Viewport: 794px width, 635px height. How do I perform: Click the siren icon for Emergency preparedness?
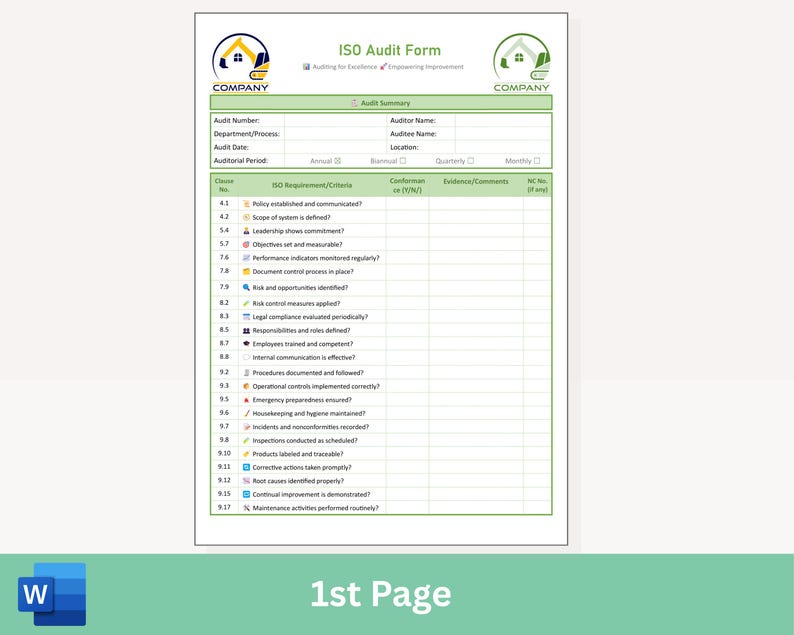click(246, 400)
